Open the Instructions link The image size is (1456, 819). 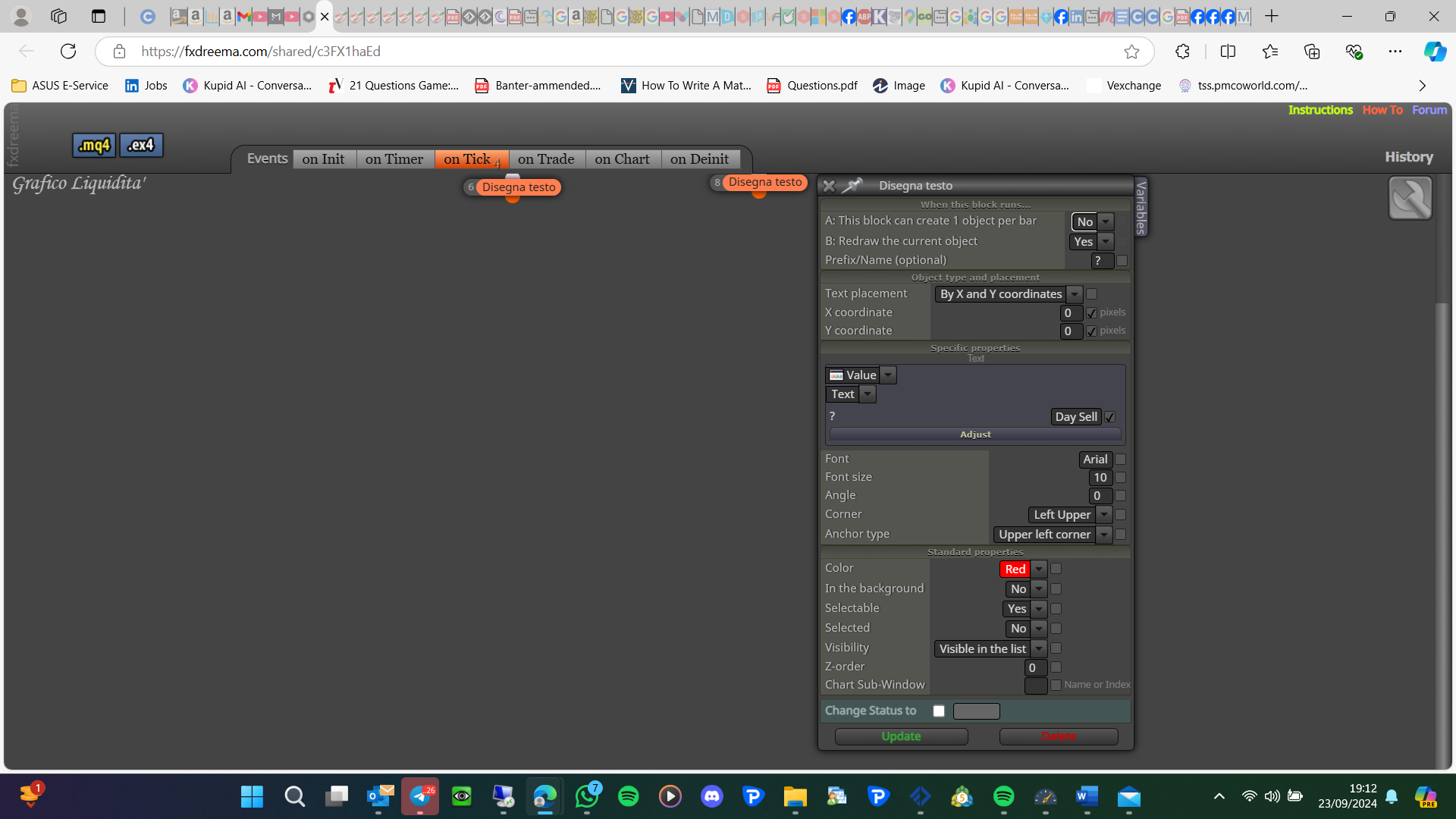pos(1320,110)
